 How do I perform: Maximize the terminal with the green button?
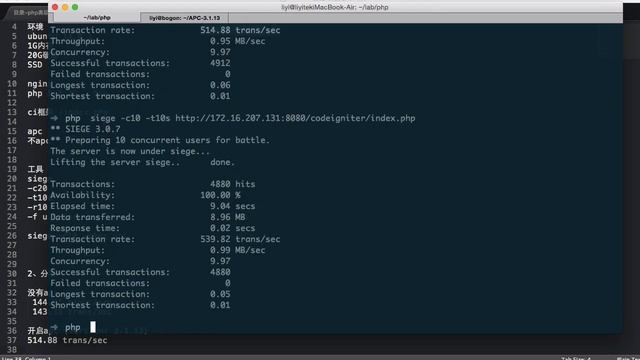click(75, 7)
